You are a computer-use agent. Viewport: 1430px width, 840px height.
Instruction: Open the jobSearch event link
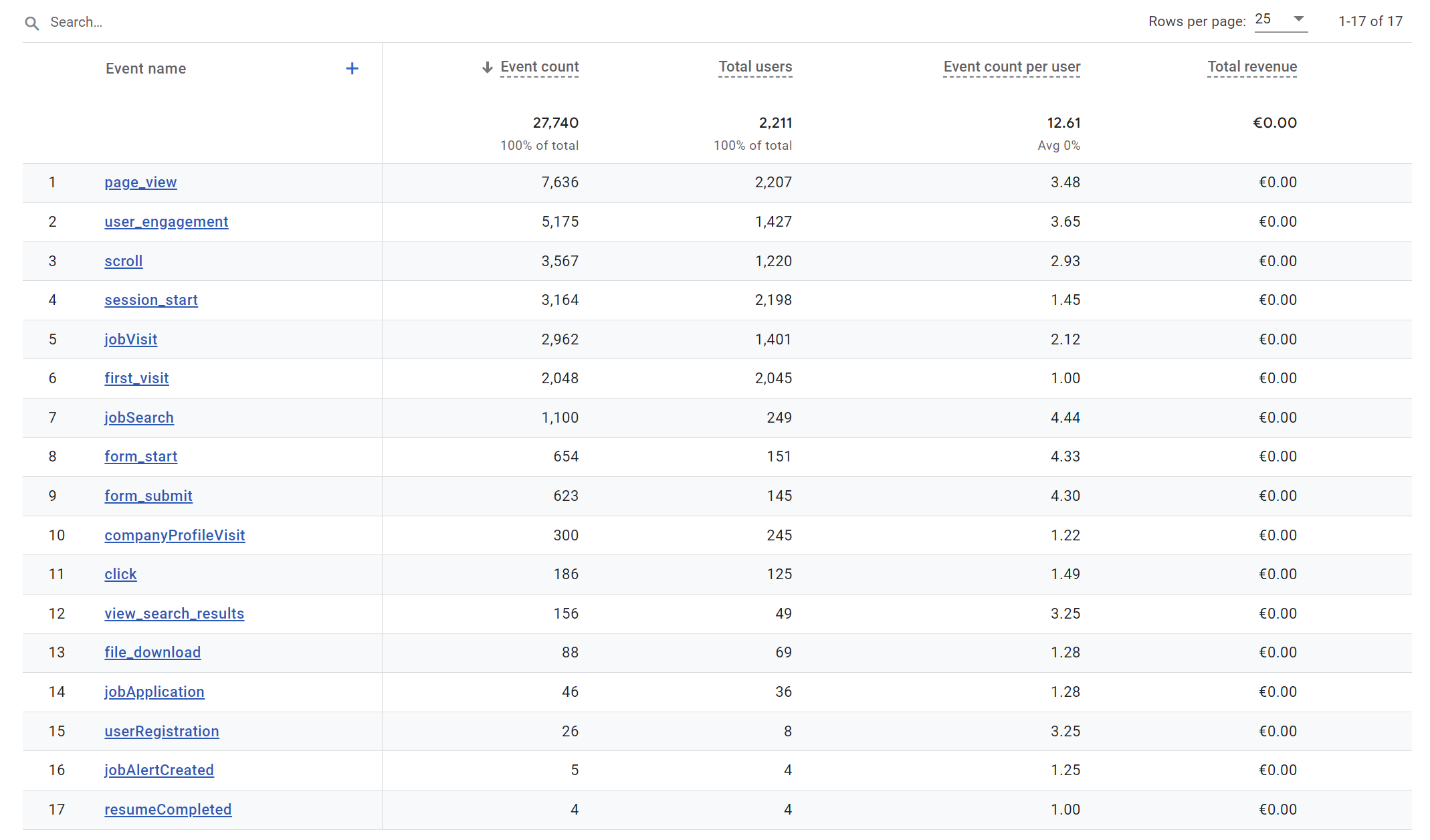click(x=139, y=418)
